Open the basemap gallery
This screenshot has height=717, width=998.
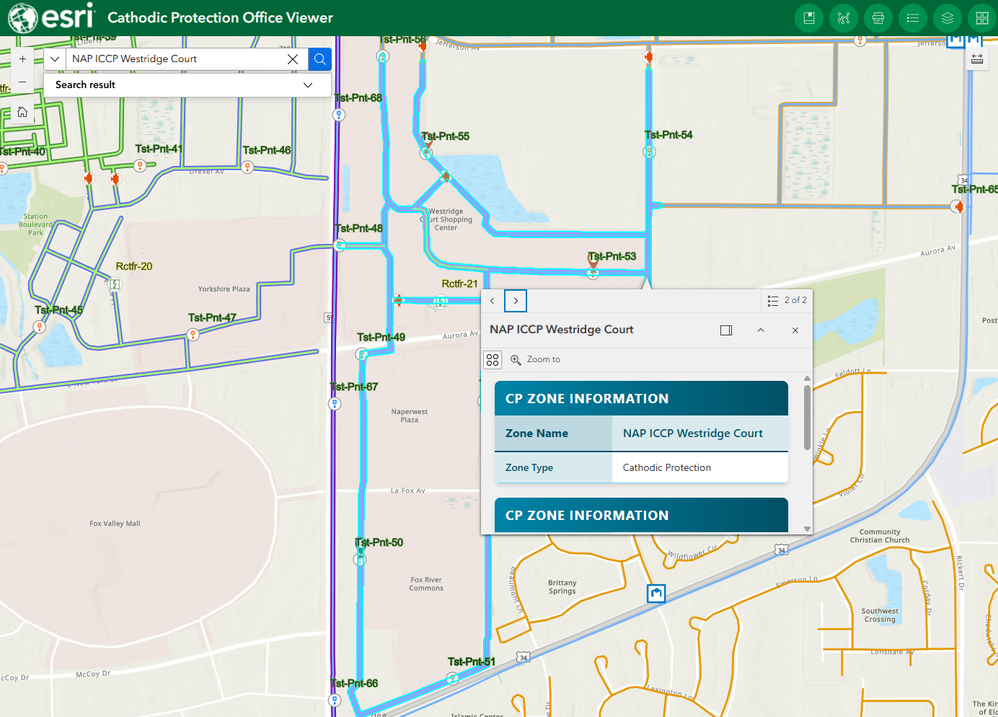pos(981,18)
